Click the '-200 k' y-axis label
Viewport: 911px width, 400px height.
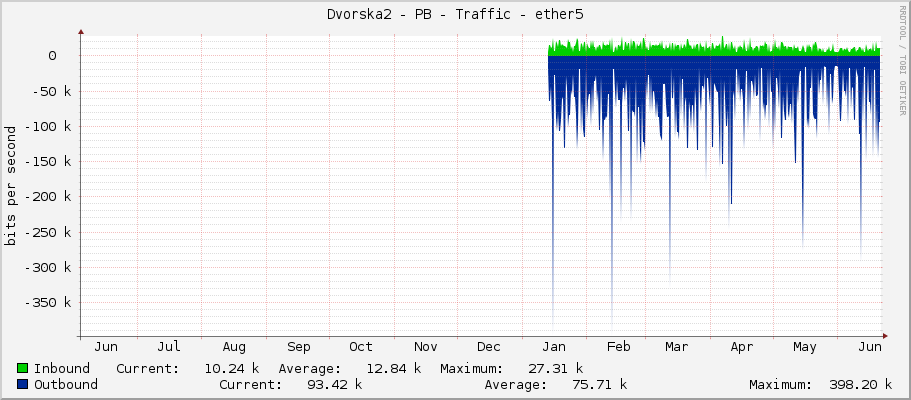click(48, 197)
